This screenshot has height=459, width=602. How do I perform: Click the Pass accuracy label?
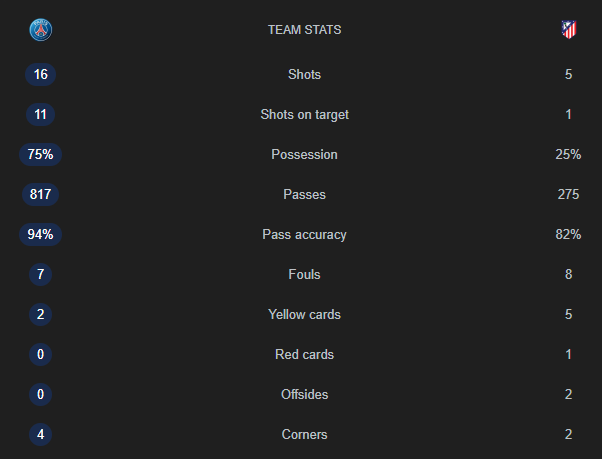tap(304, 234)
